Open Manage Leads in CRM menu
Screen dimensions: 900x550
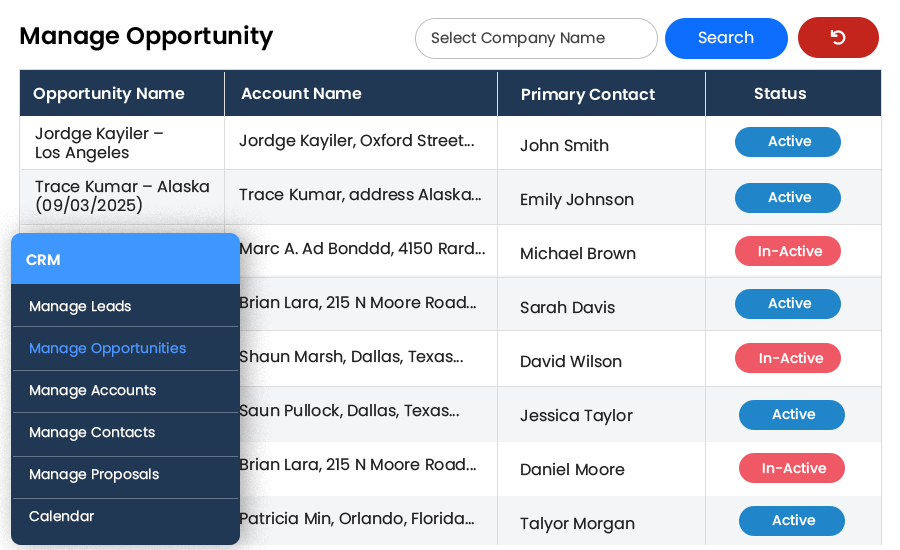(x=125, y=306)
